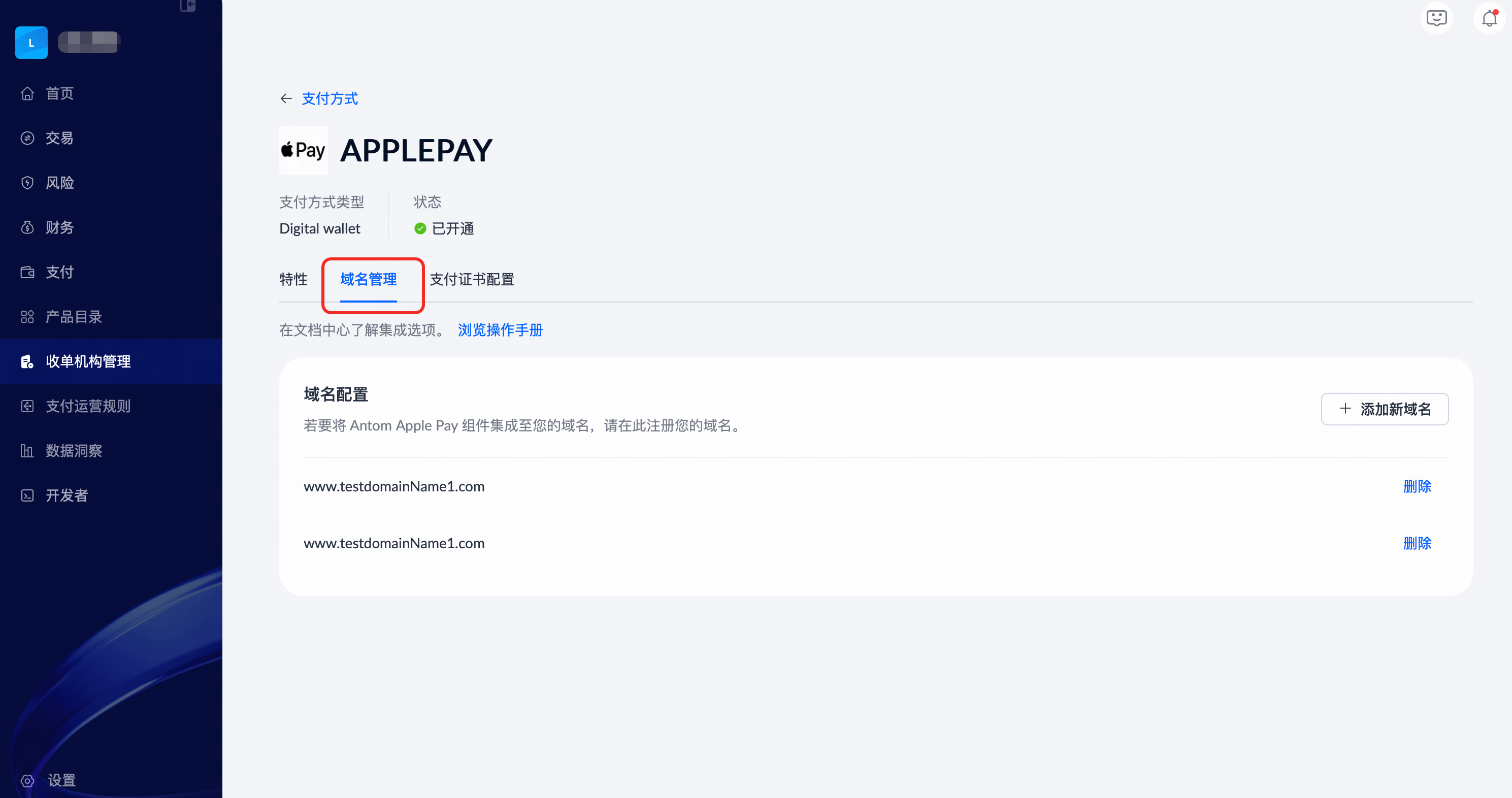Click the data insights (数据洞察) chart icon
1512x798 pixels.
click(27, 451)
